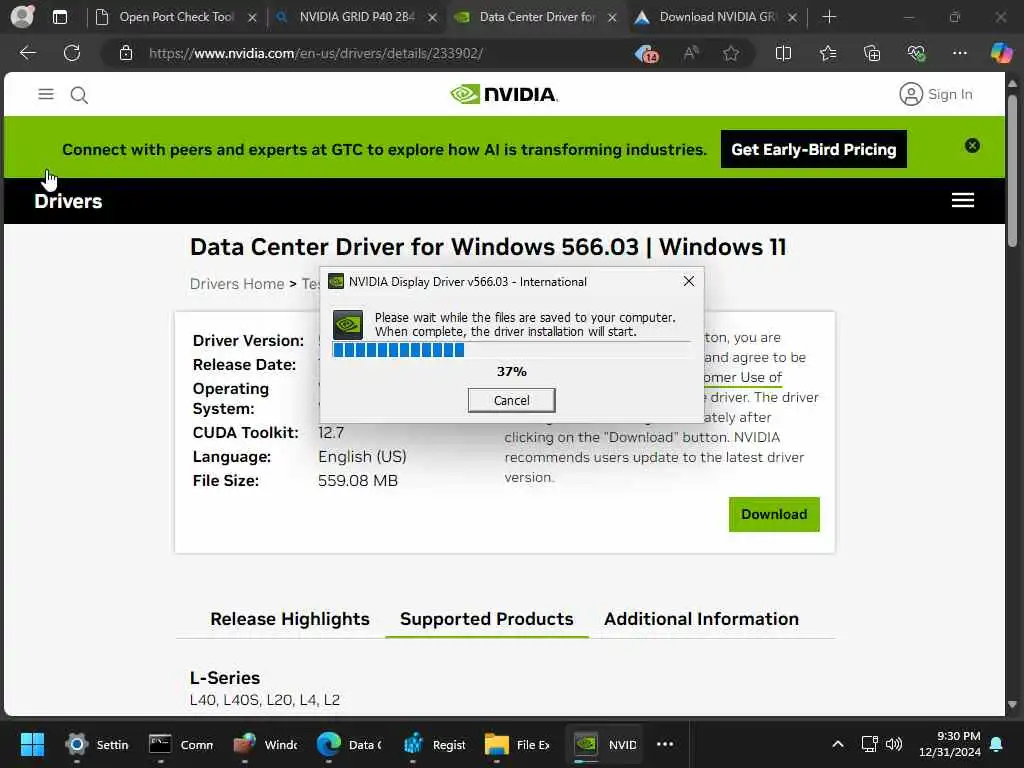The height and width of the screenshot is (768, 1024).
Task: Open NVIDIA site search
Action: point(79,95)
